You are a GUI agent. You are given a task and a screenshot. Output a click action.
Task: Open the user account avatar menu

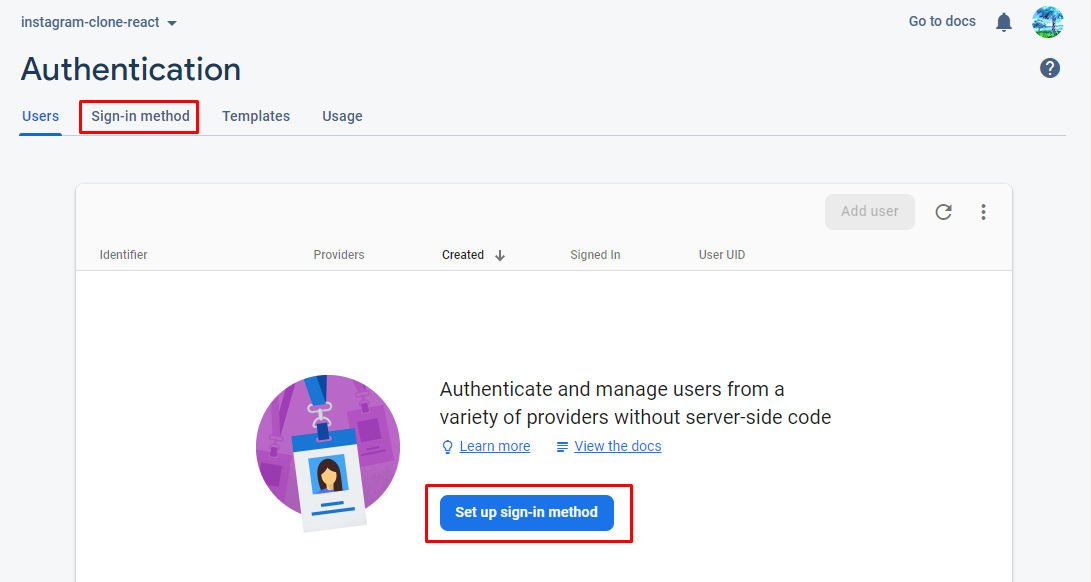[x=1047, y=22]
